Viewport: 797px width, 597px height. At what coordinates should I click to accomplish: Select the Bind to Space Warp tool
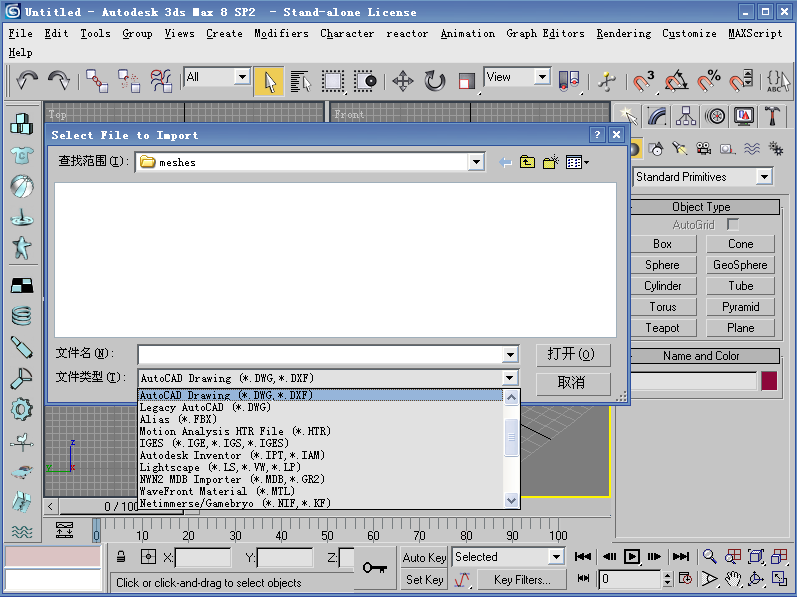[161, 80]
